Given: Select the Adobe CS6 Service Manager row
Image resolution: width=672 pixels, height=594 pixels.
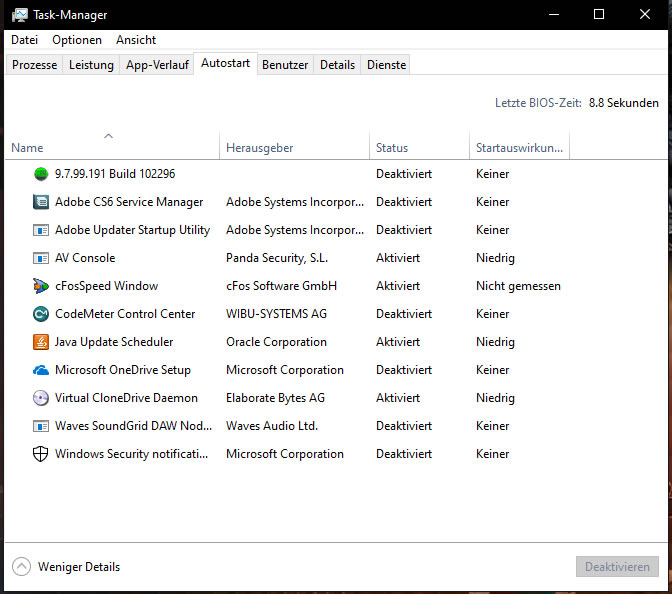Looking at the screenshot, I should pyautogui.click(x=336, y=202).
